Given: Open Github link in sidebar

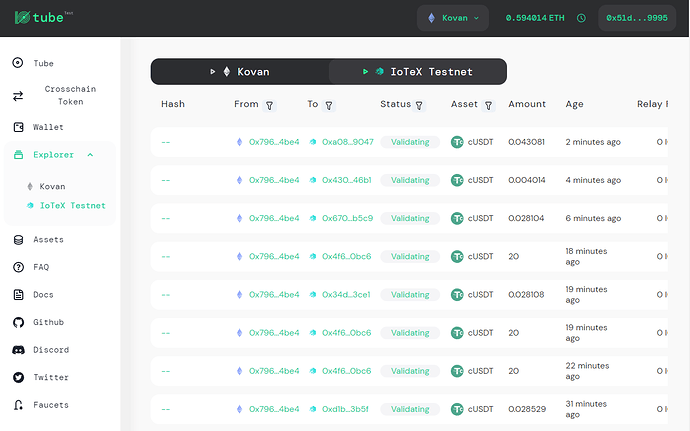Looking at the screenshot, I should tap(48, 322).
